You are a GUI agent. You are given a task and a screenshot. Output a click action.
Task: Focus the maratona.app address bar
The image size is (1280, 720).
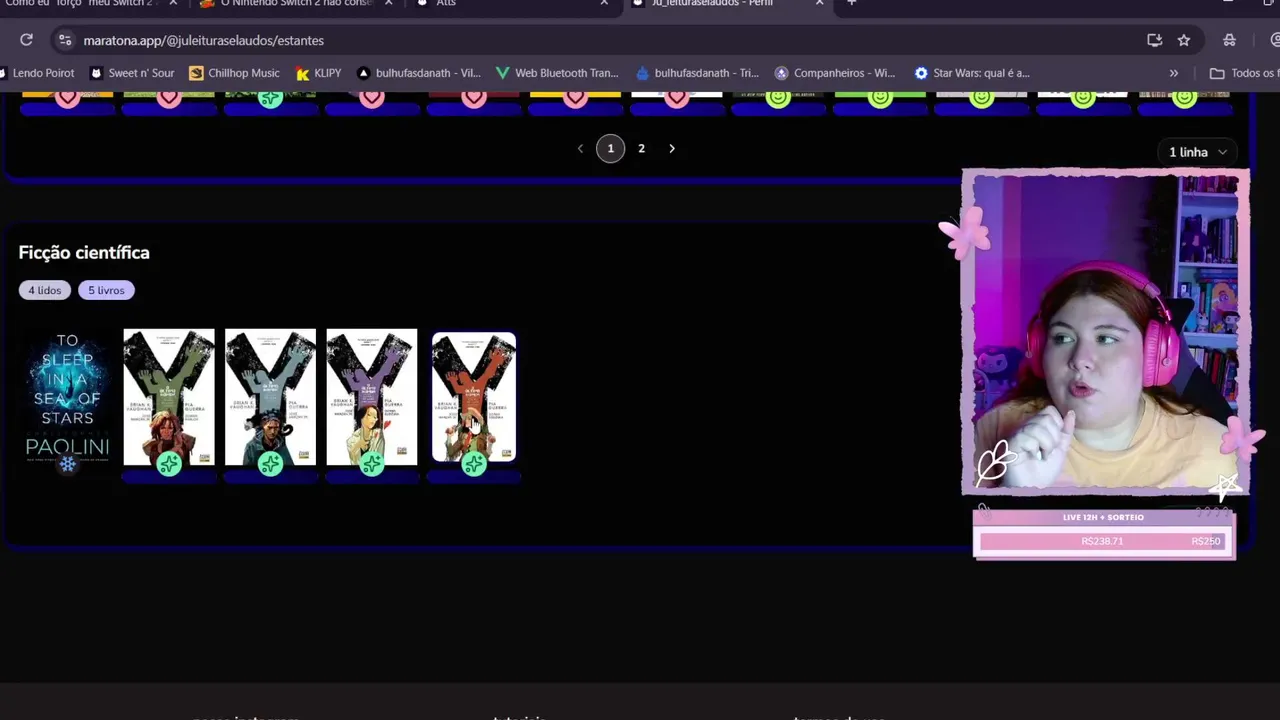pos(600,40)
